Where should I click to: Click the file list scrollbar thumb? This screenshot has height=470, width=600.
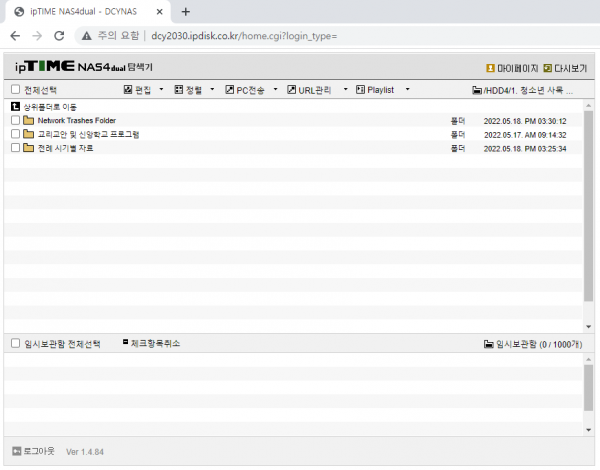pos(588,206)
